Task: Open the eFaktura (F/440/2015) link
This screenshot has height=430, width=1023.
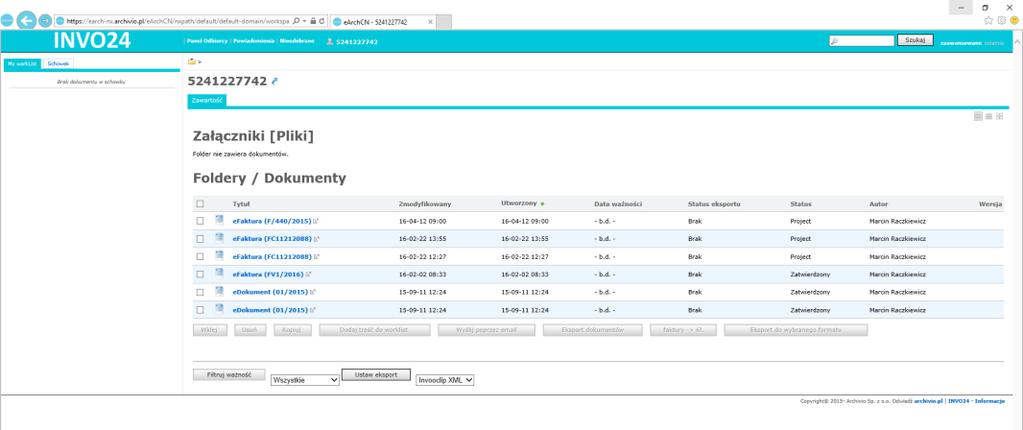Action: click(272, 221)
